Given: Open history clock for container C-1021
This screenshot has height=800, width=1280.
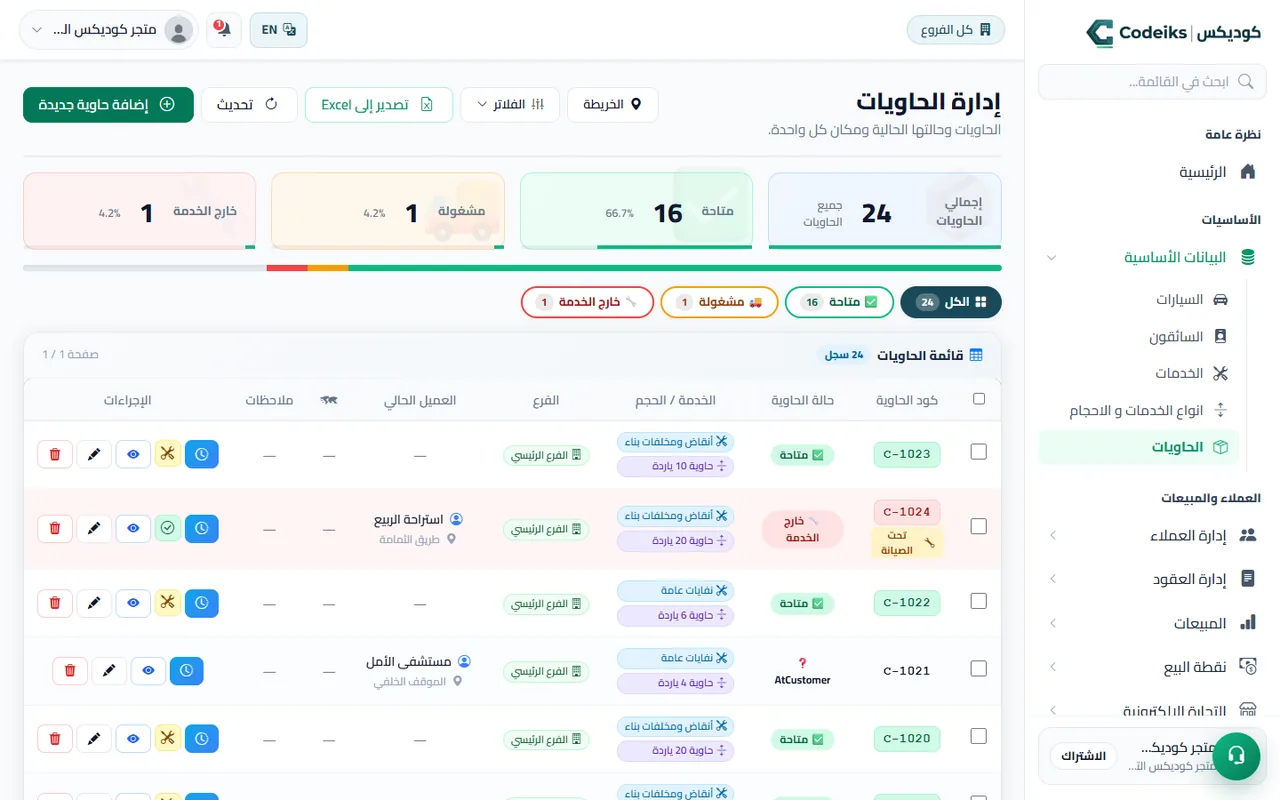Looking at the screenshot, I should (187, 670).
